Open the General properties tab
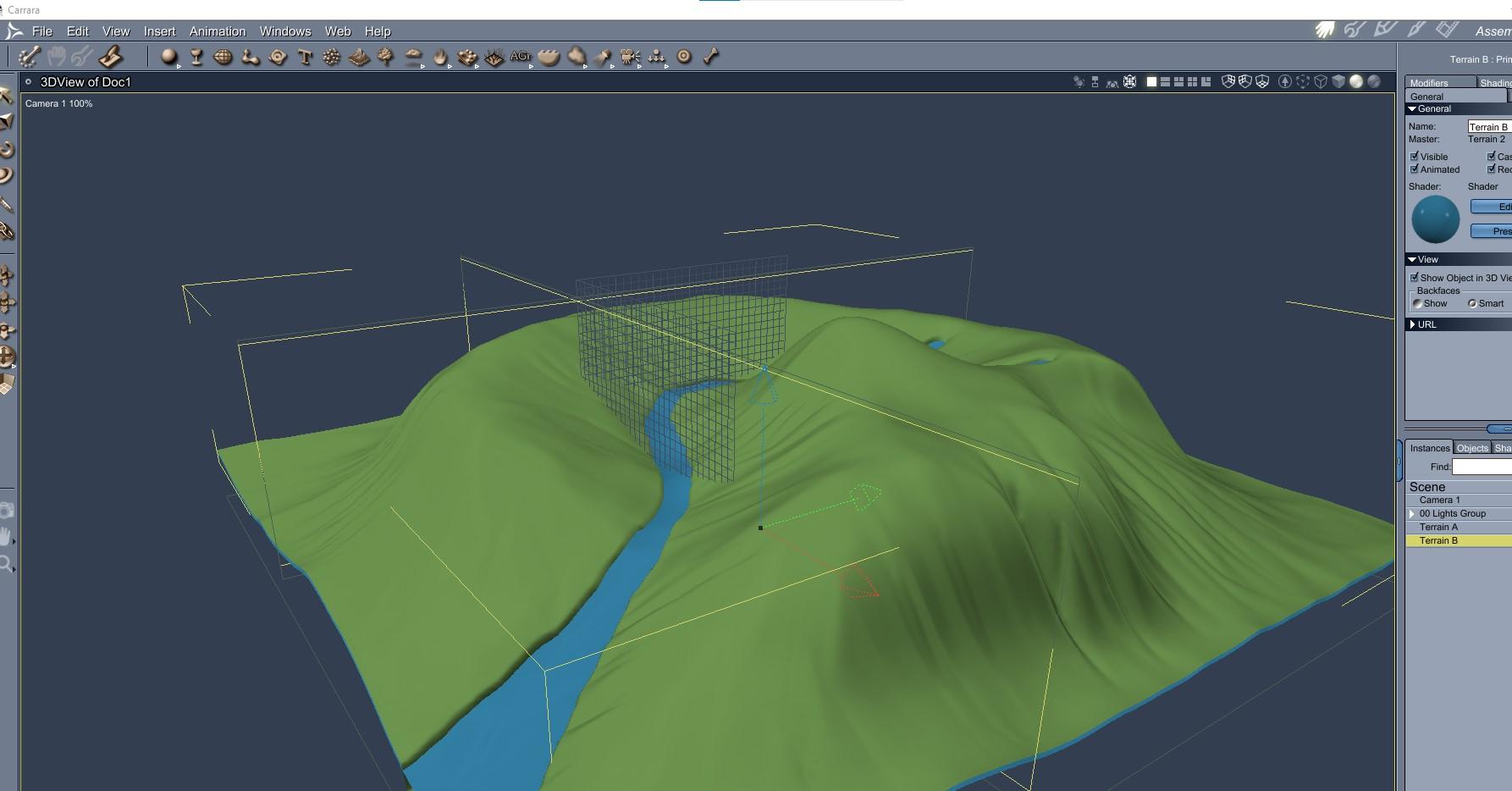 1456,97
